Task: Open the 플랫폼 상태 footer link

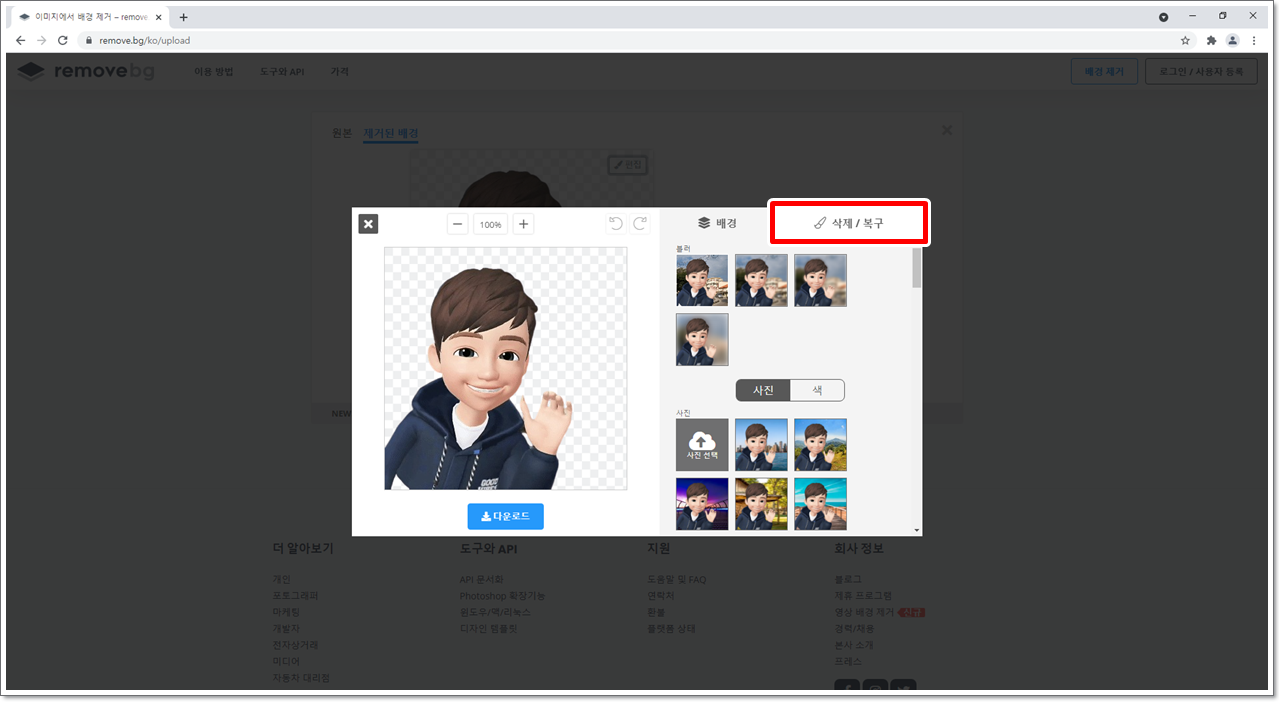Action: coord(671,628)
